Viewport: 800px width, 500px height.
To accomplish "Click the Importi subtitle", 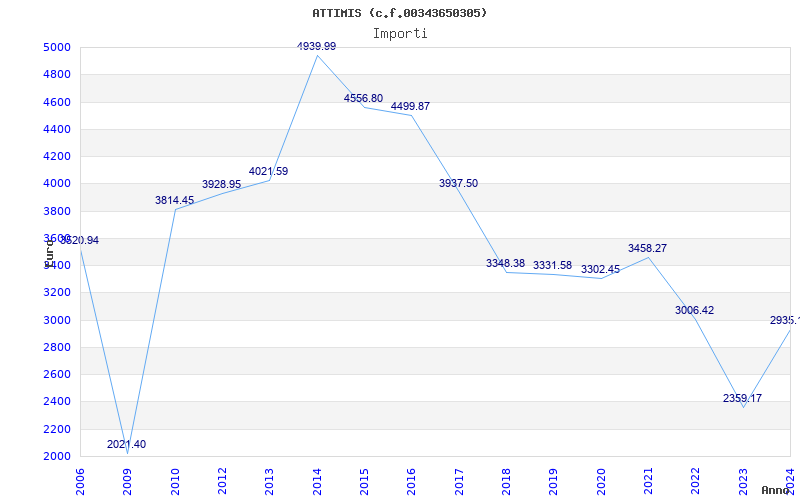I will (x=400, y=34).
